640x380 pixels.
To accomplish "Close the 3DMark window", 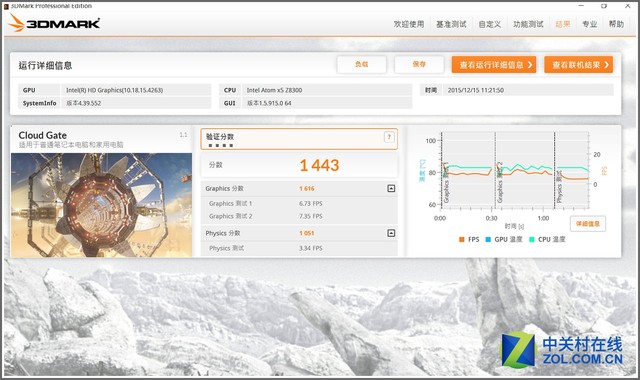I will pos(628,6).
